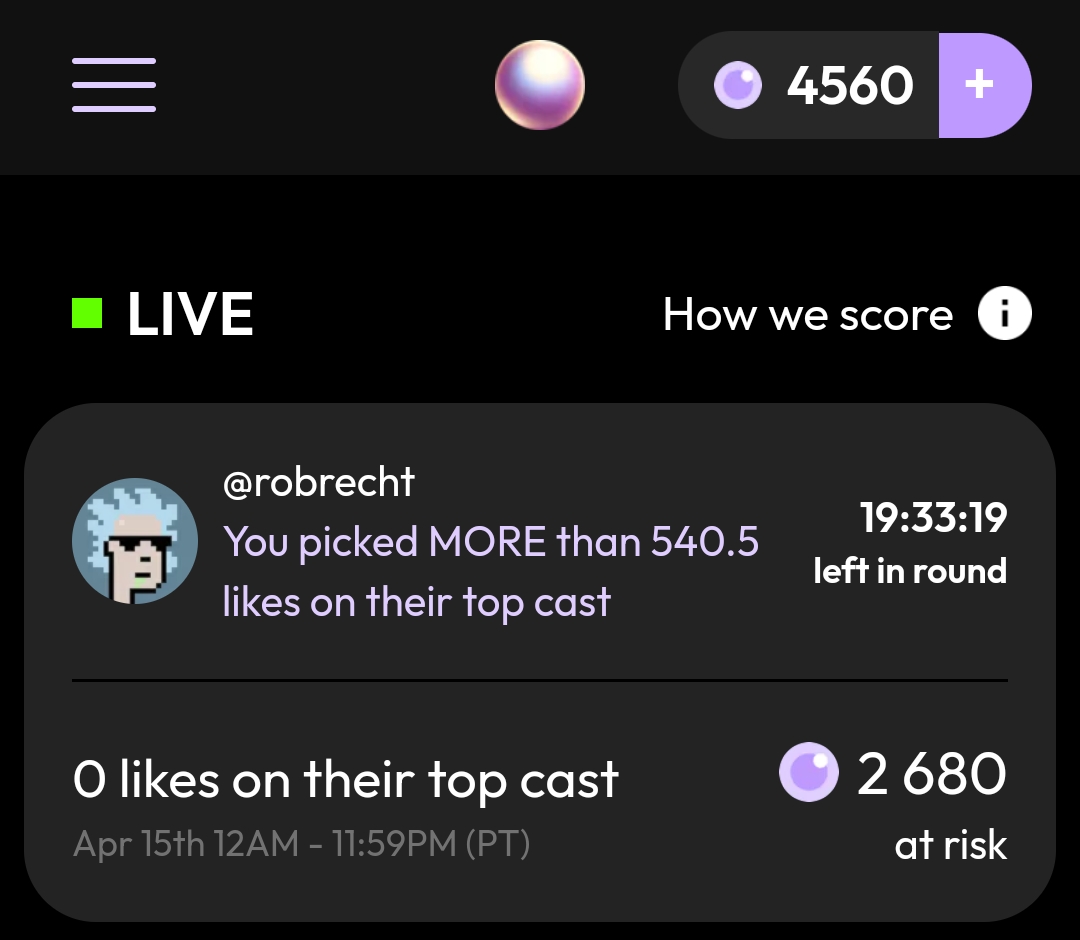Click the divider line in the robrecht card

pos(540,680)
